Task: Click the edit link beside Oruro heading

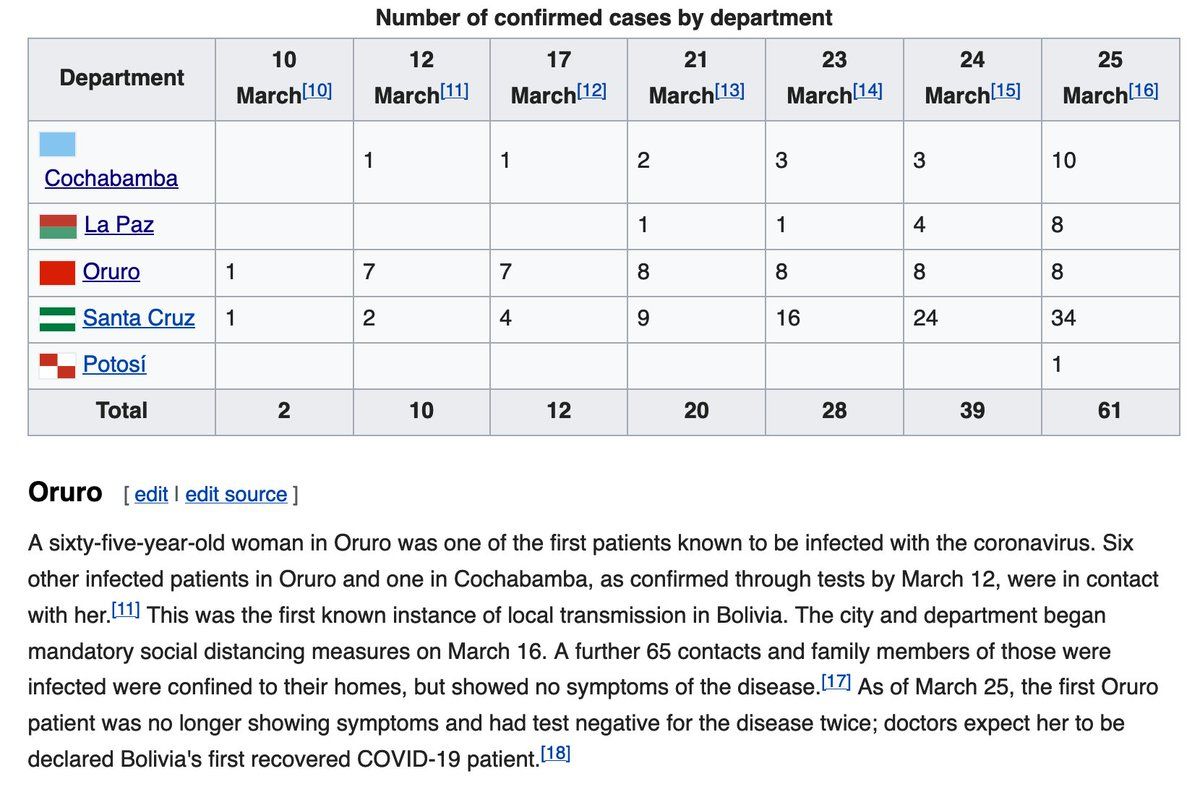Action: 151,495
